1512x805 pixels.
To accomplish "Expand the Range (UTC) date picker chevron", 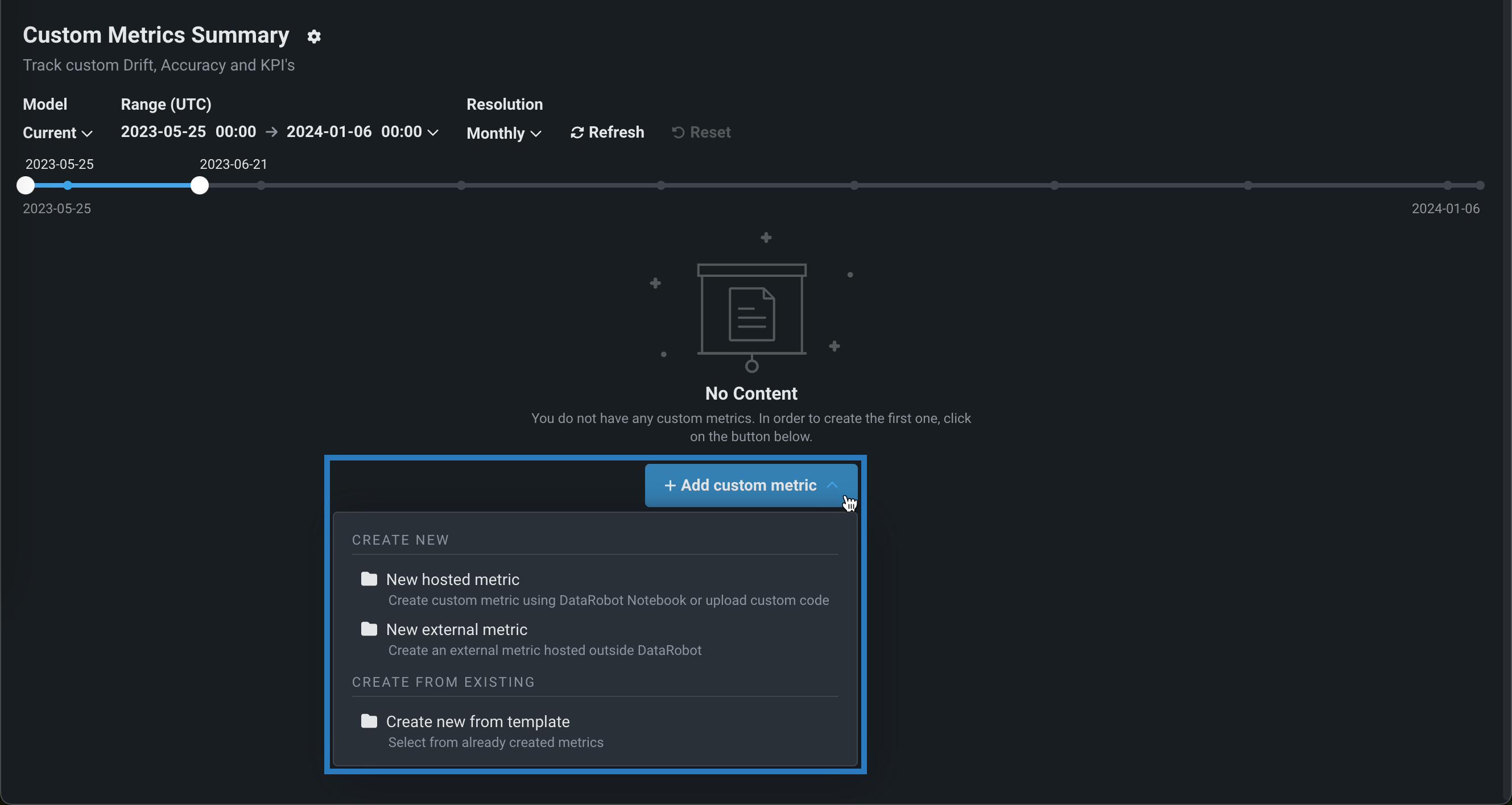I will coord(433,132).
